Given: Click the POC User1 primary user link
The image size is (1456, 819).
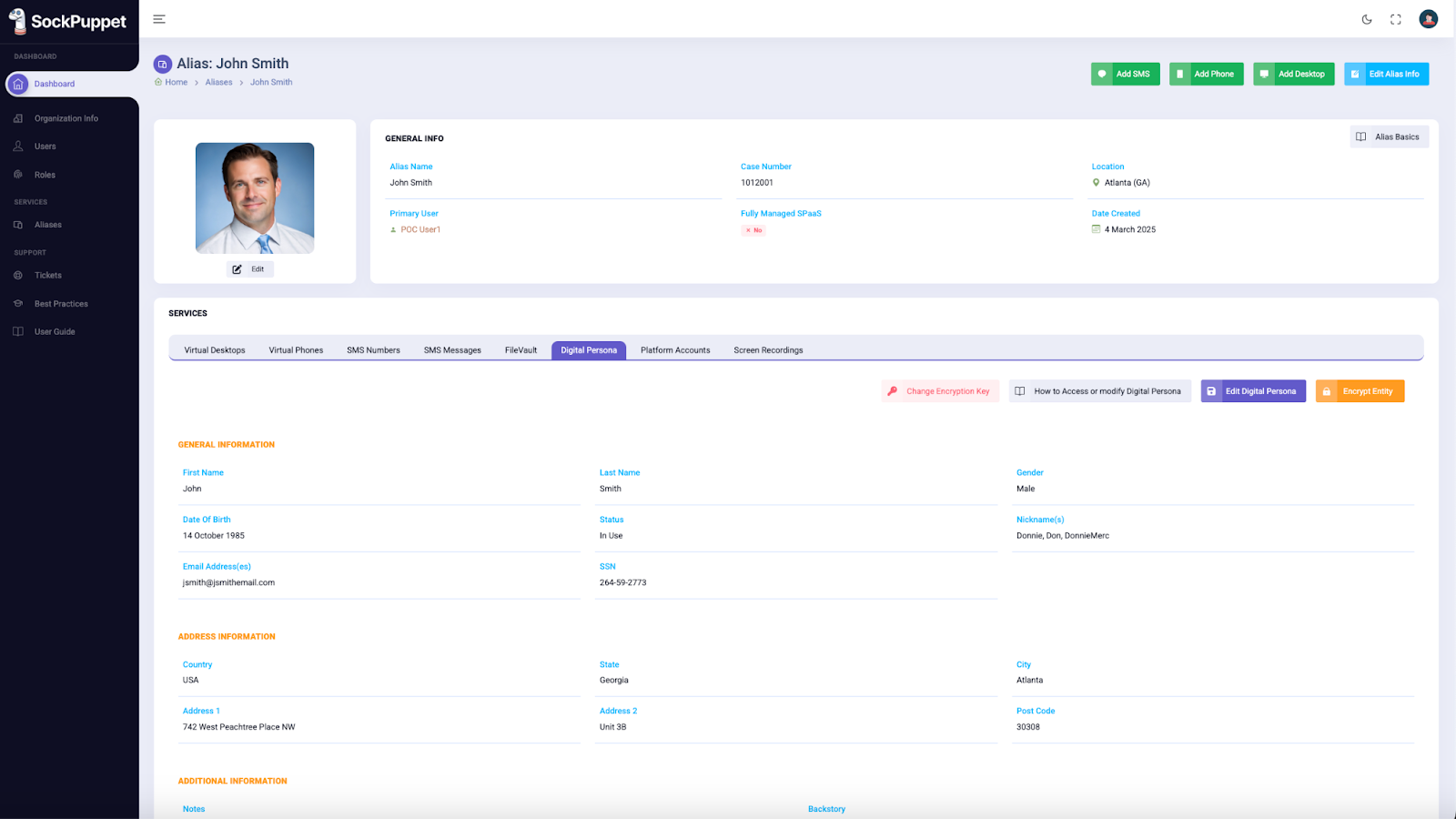Looking at the screenshot, I should click(420, 230).
